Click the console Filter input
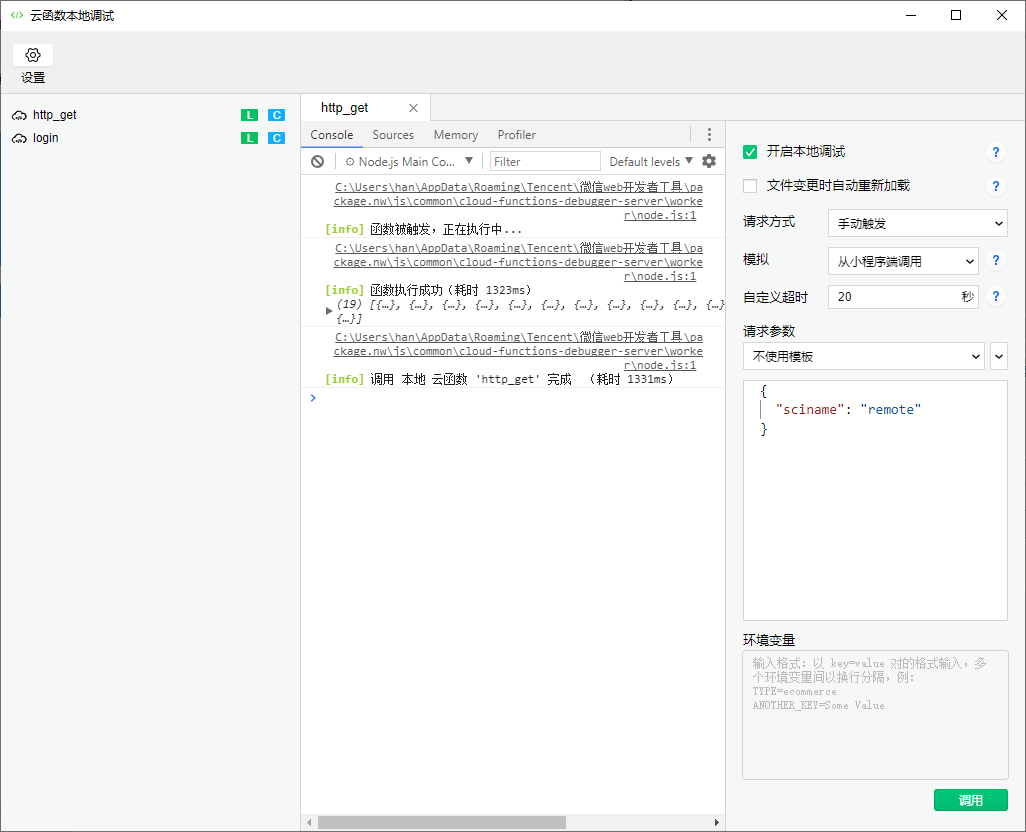The width and height of the screenshot is (1026, 832). [x=545, y=161]
